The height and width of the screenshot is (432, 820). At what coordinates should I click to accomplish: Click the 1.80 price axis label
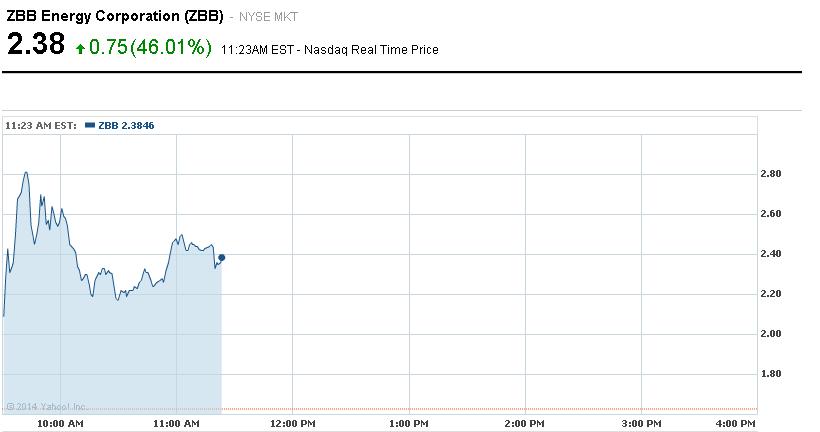(771, 374)
